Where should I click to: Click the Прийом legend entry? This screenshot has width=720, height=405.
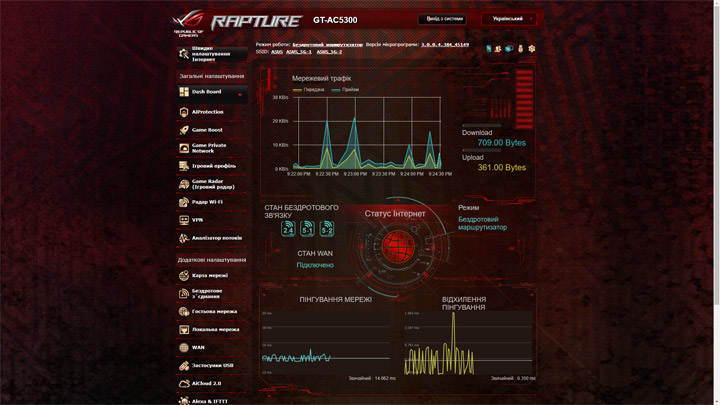pyautogui.click(x=345, y=90)
